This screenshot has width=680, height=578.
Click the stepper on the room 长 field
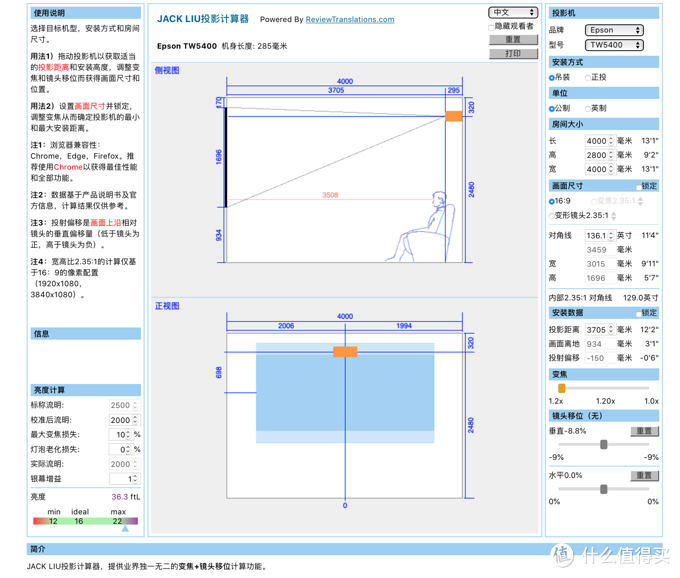611,141
